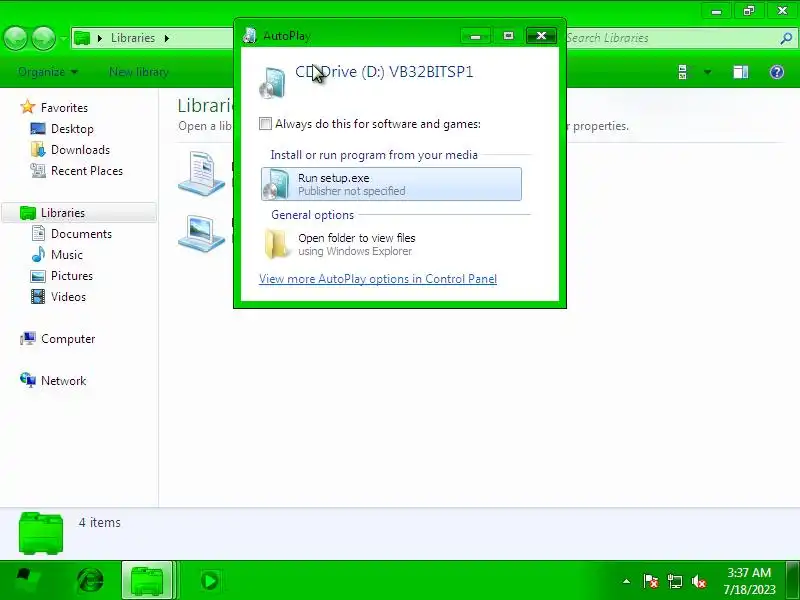Image resolution: width=800 pixels, height=600 pixels.
Task: Click the Search Libraries field
Action: pyautogui.click(x=671, y=38)
